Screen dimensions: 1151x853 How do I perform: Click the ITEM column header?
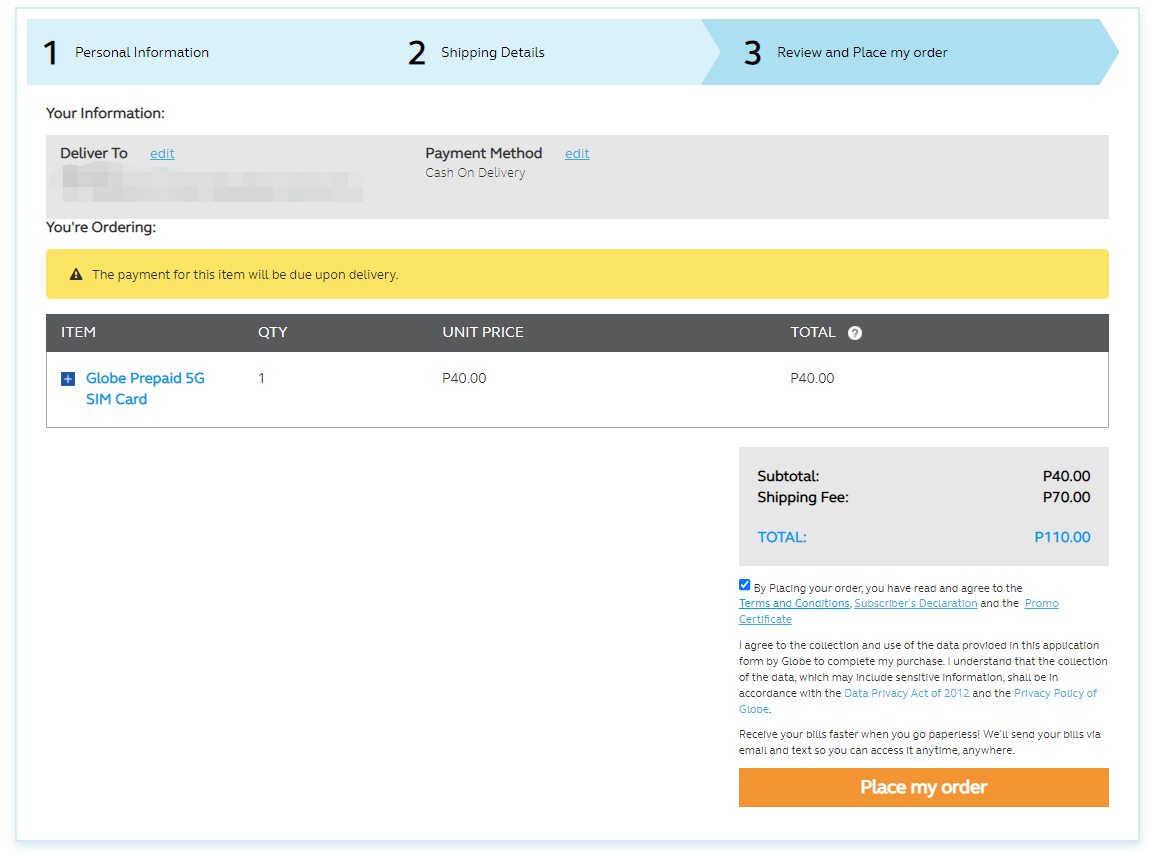pos(79,332)
